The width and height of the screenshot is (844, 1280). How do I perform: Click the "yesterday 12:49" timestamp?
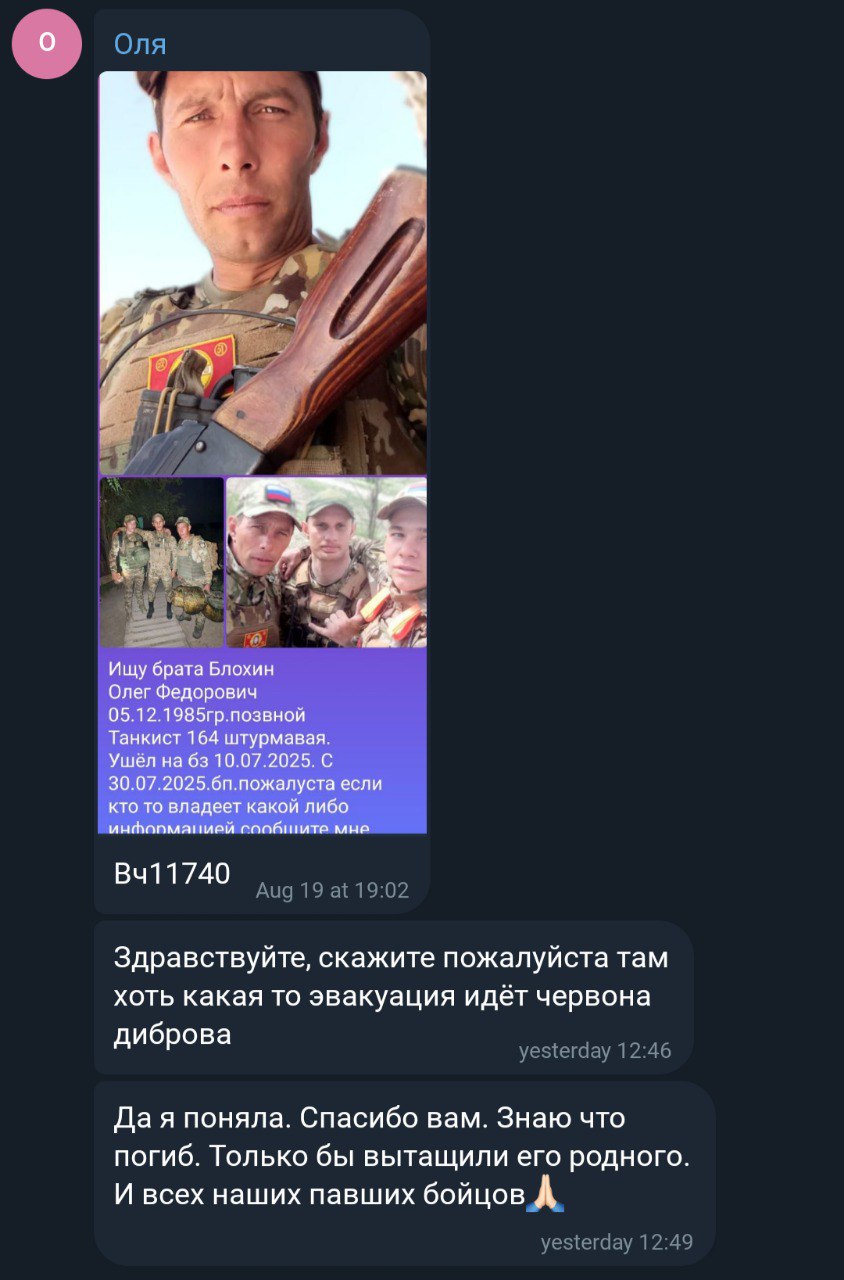tap(617, 1242)
